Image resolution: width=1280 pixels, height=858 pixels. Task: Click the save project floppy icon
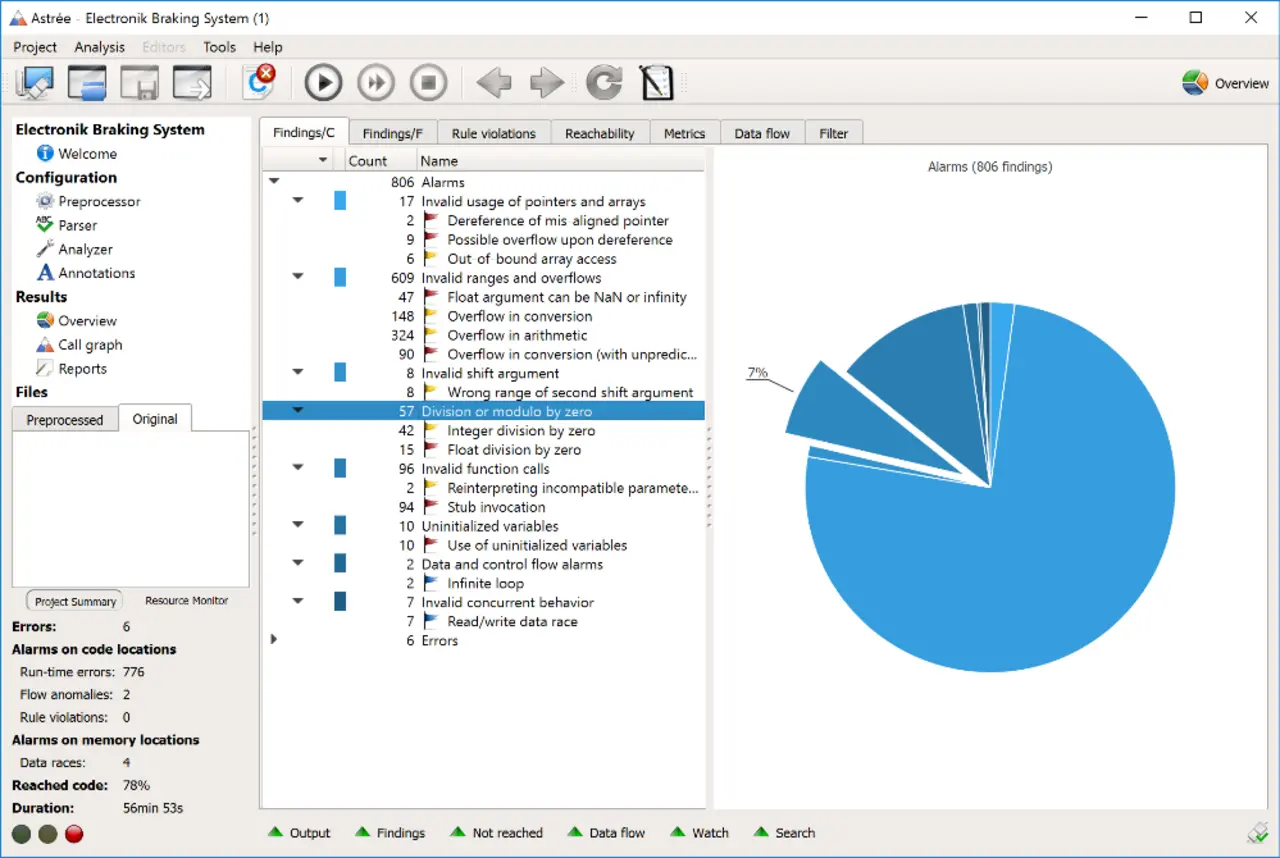tap(139, 83)
